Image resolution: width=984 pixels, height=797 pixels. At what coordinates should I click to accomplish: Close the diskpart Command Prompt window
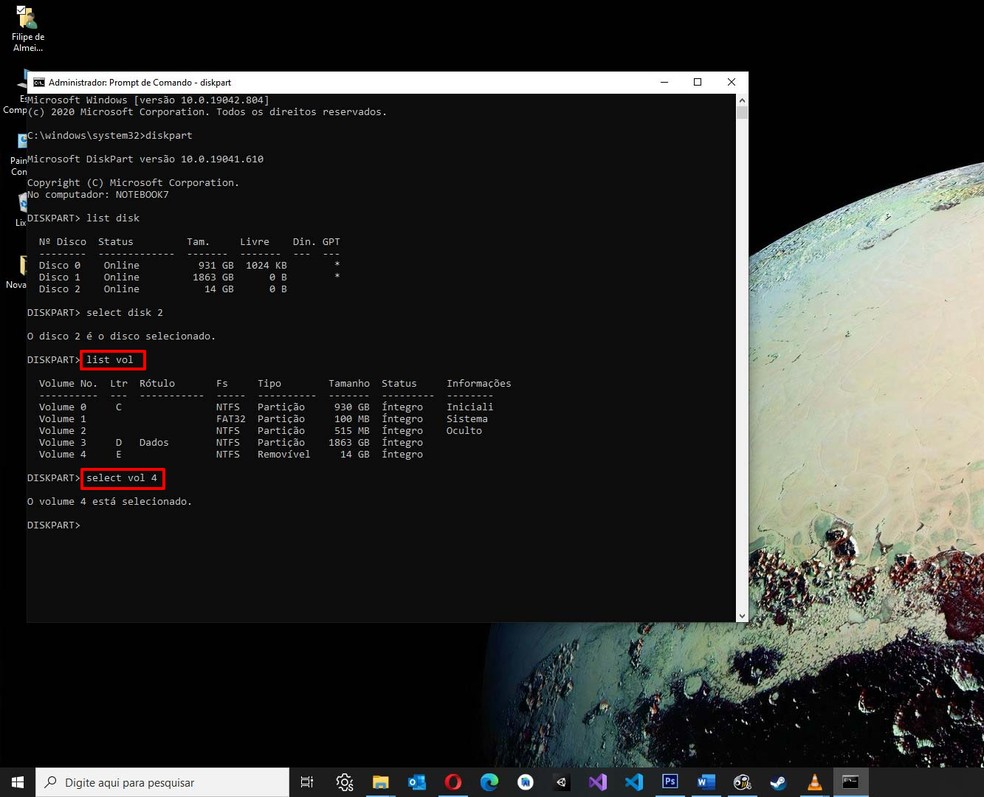(731, 82)
